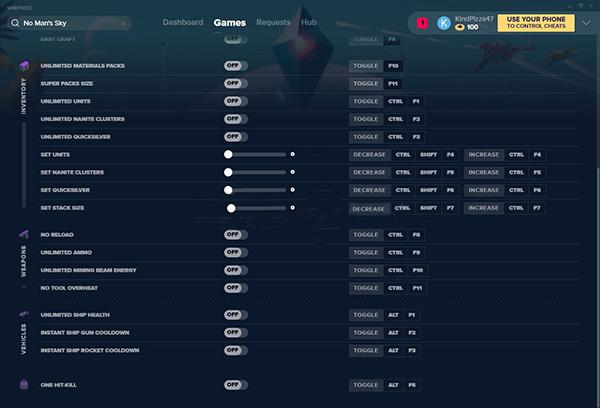Click the coin balance icon showing 100
This screenshot has width=600, height=408.
[460, 27]
